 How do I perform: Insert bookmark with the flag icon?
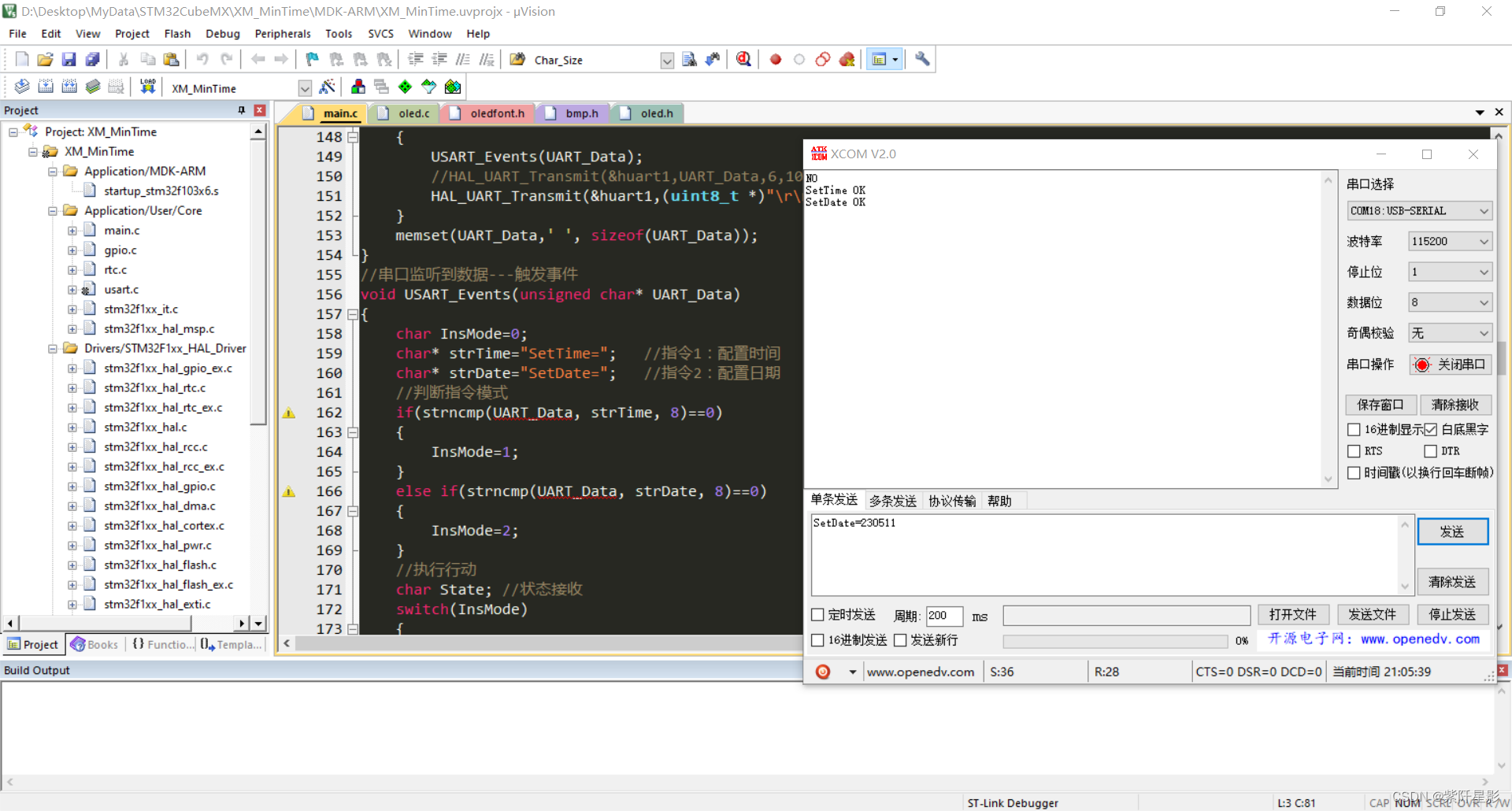pos(313,60)
